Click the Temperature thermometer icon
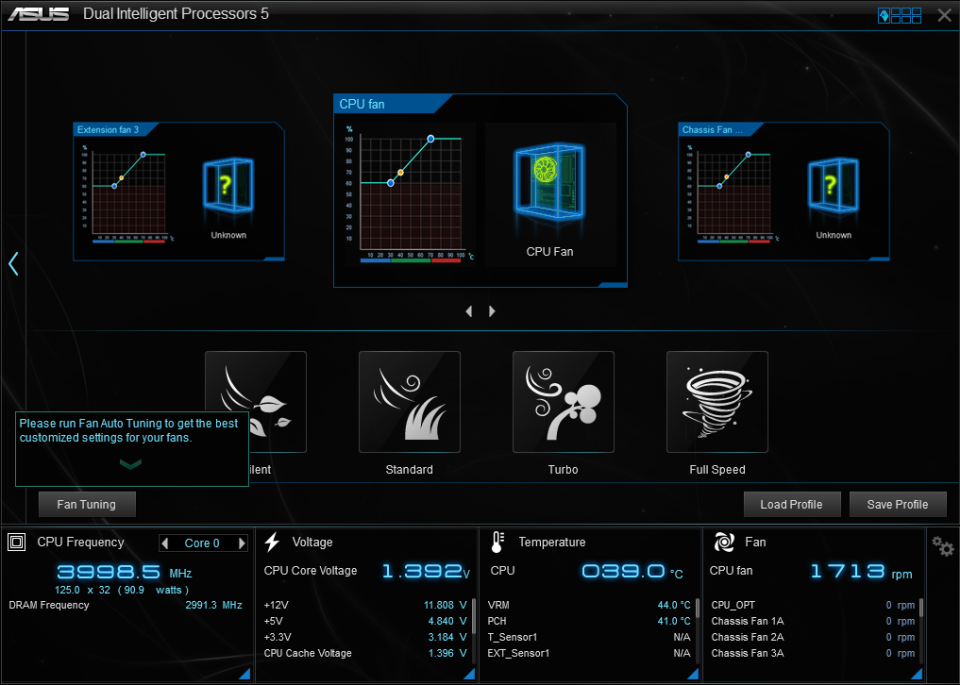 pos(497,542)
